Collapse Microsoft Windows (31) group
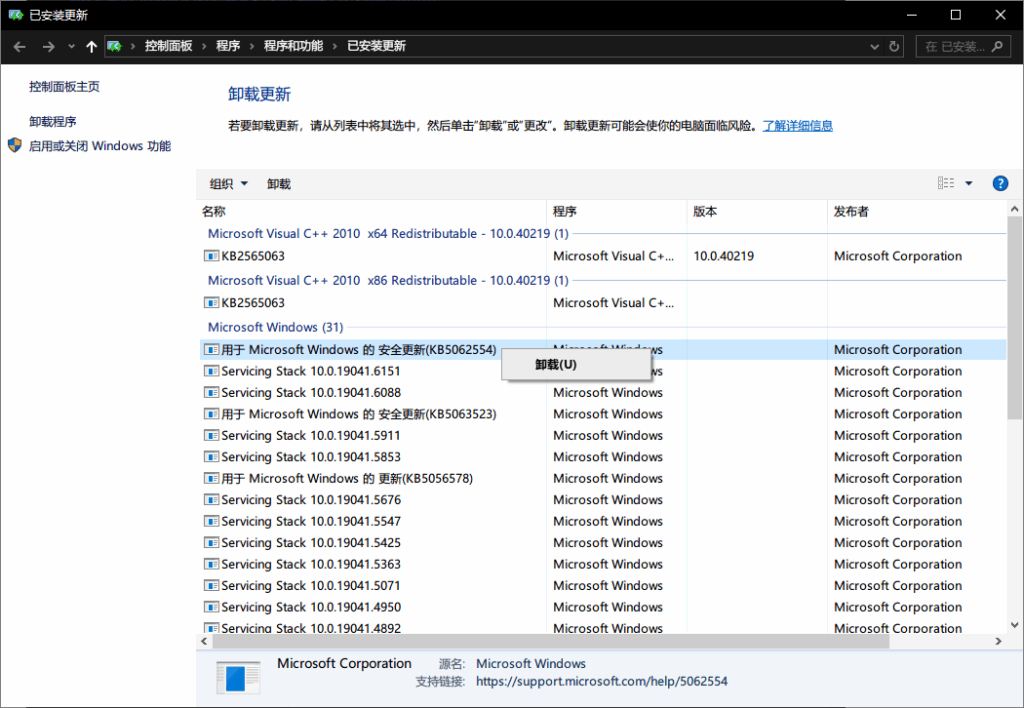The width and height of the screenshot is (1024, 708). coord(276,327)
